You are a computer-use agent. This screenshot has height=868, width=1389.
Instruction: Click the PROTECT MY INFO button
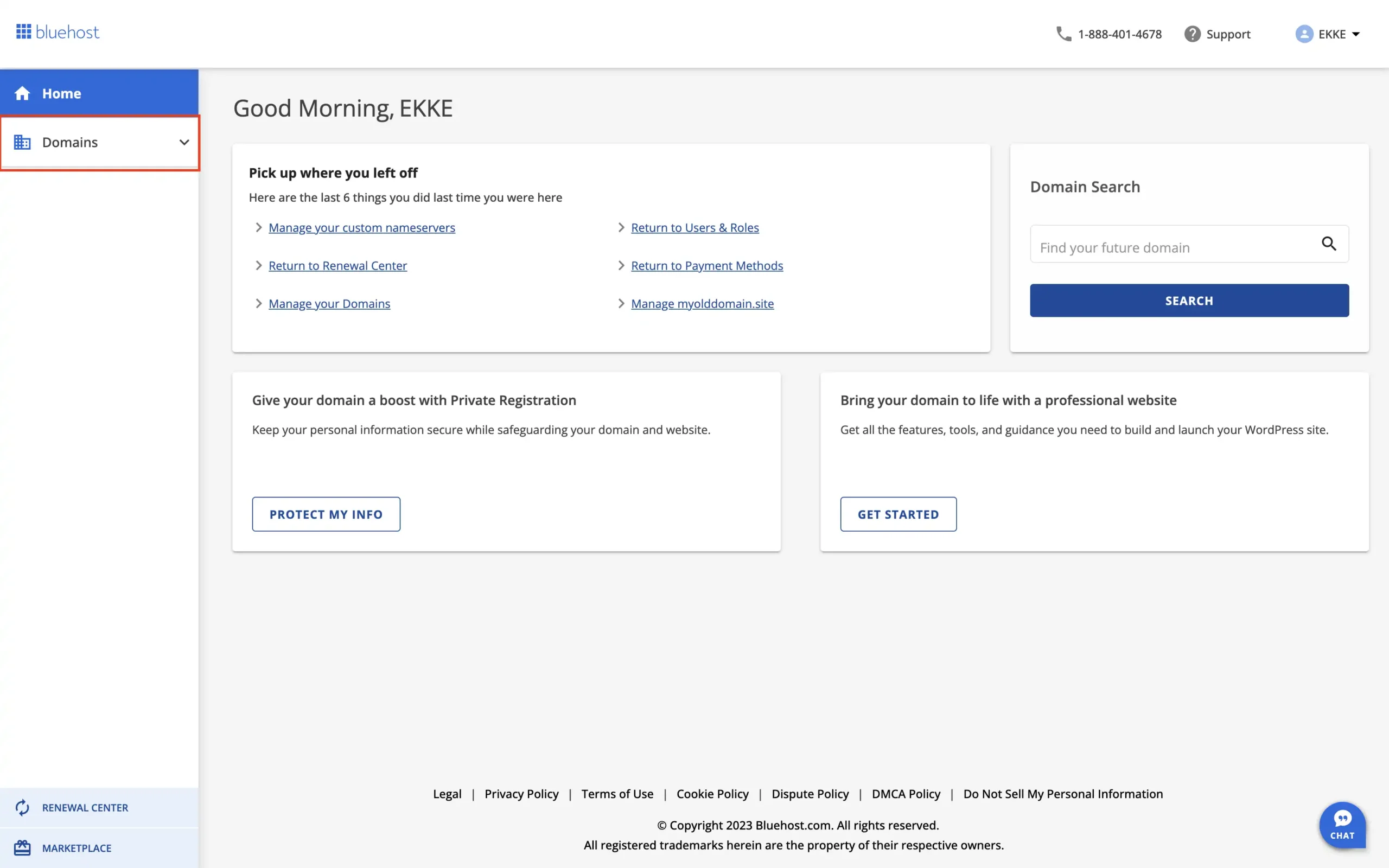326,514
